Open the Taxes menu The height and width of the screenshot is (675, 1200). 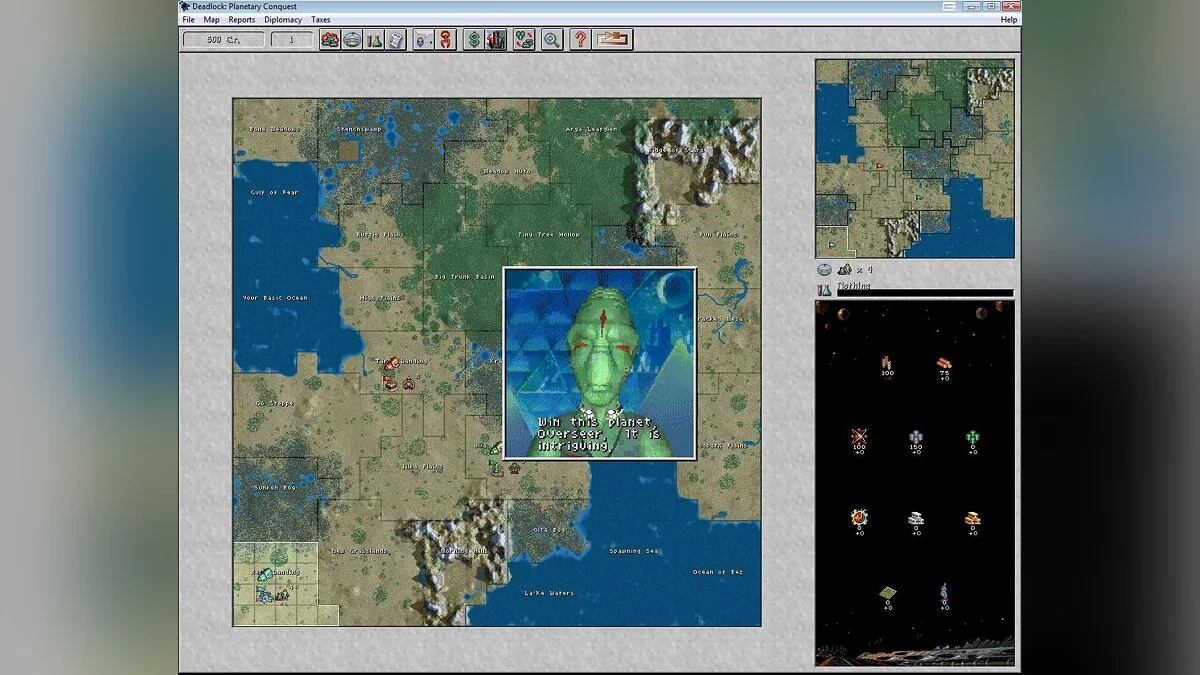tap(321, 19)
